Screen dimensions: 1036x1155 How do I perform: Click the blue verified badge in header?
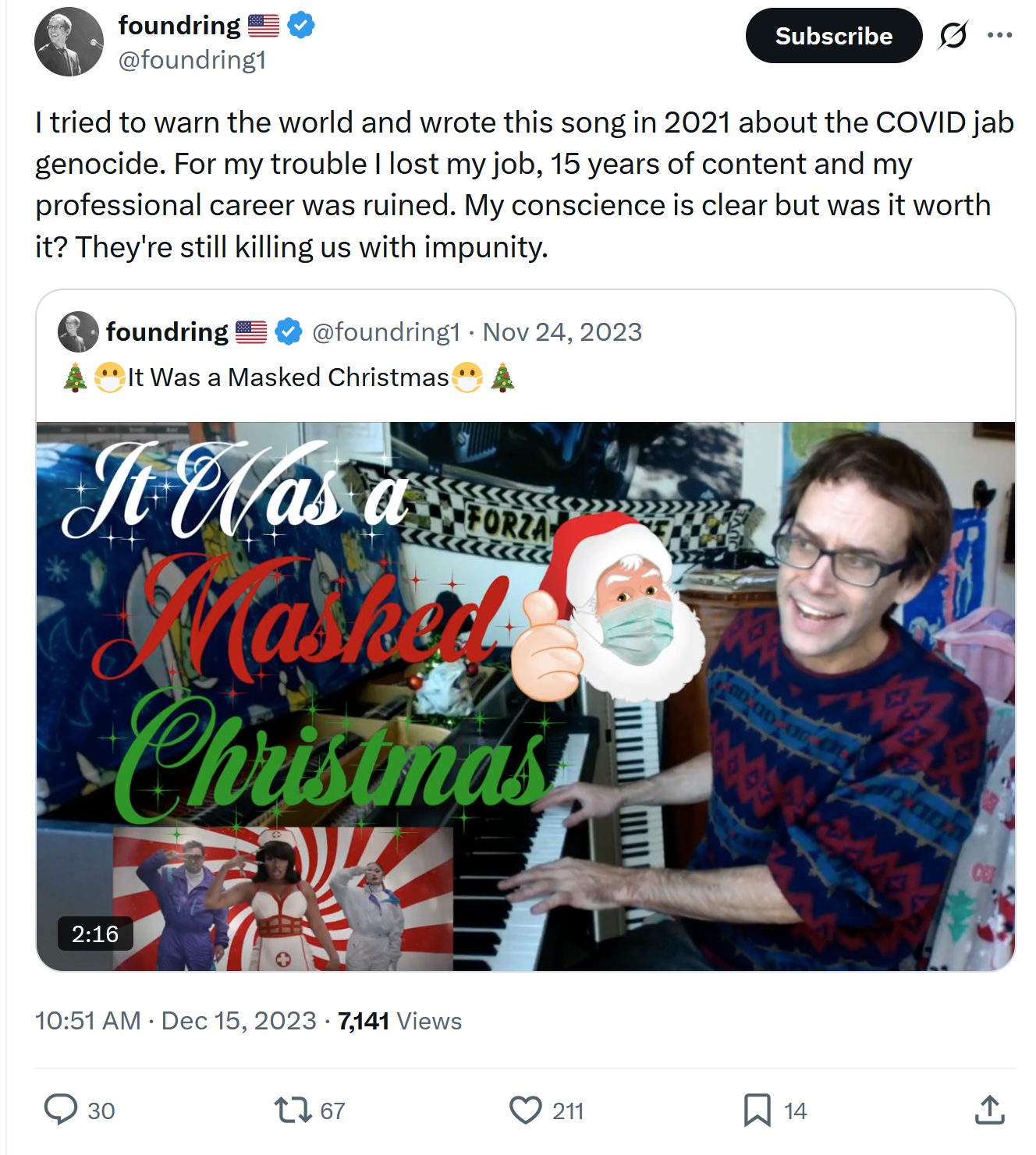point(301,26)
